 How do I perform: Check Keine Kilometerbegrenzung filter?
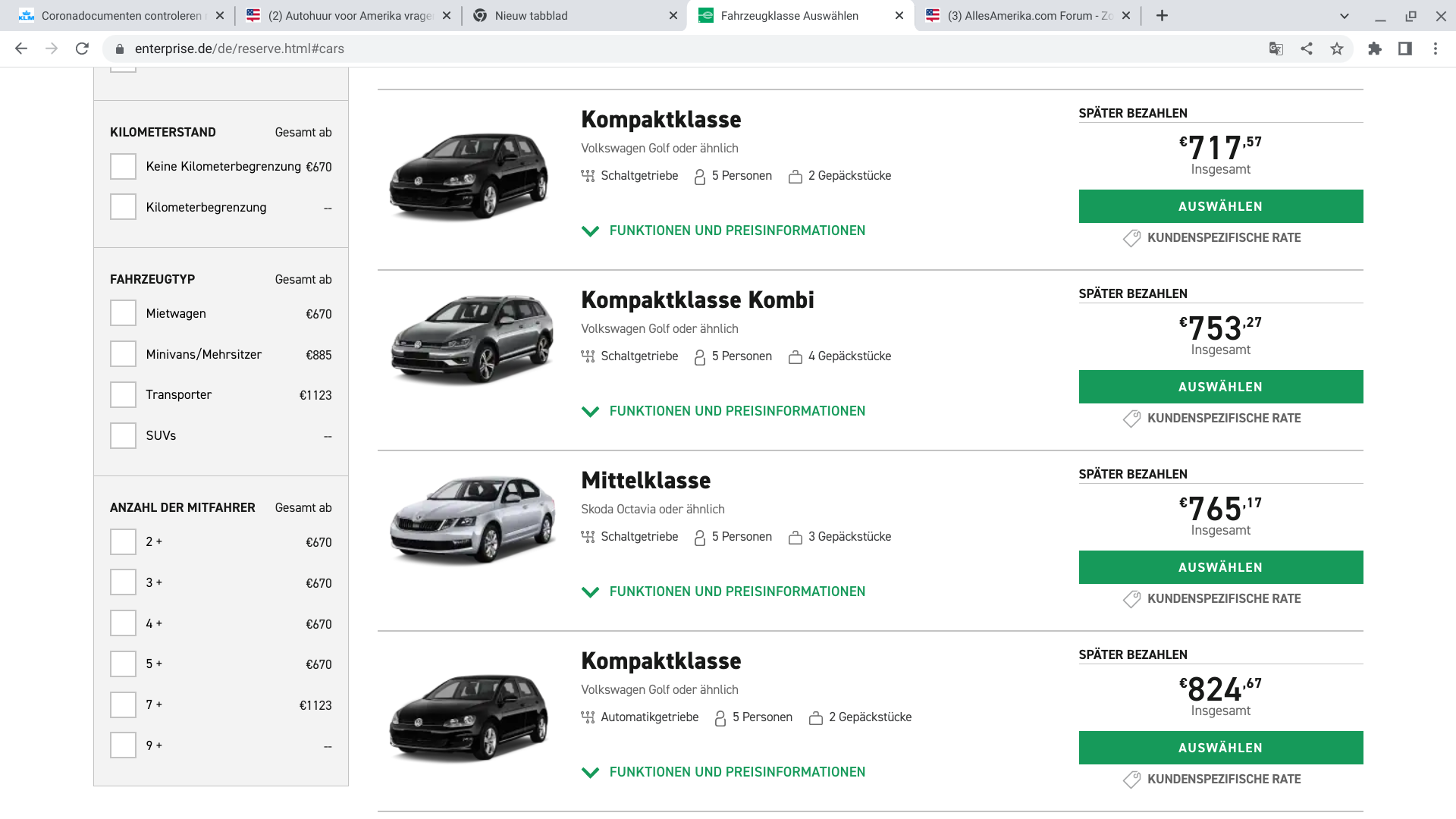[x=123, y=167]
